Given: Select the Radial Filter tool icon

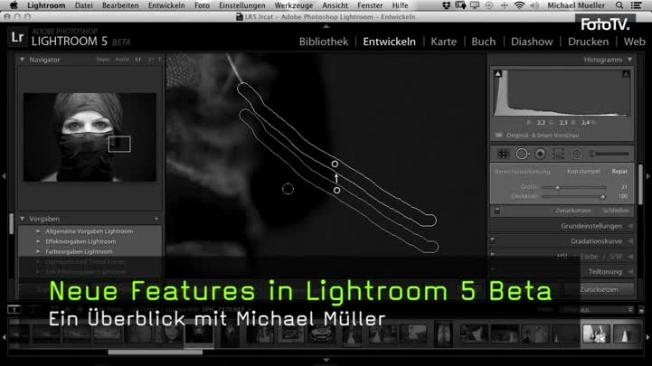Looking at the screenshot, I should [576, 154].
